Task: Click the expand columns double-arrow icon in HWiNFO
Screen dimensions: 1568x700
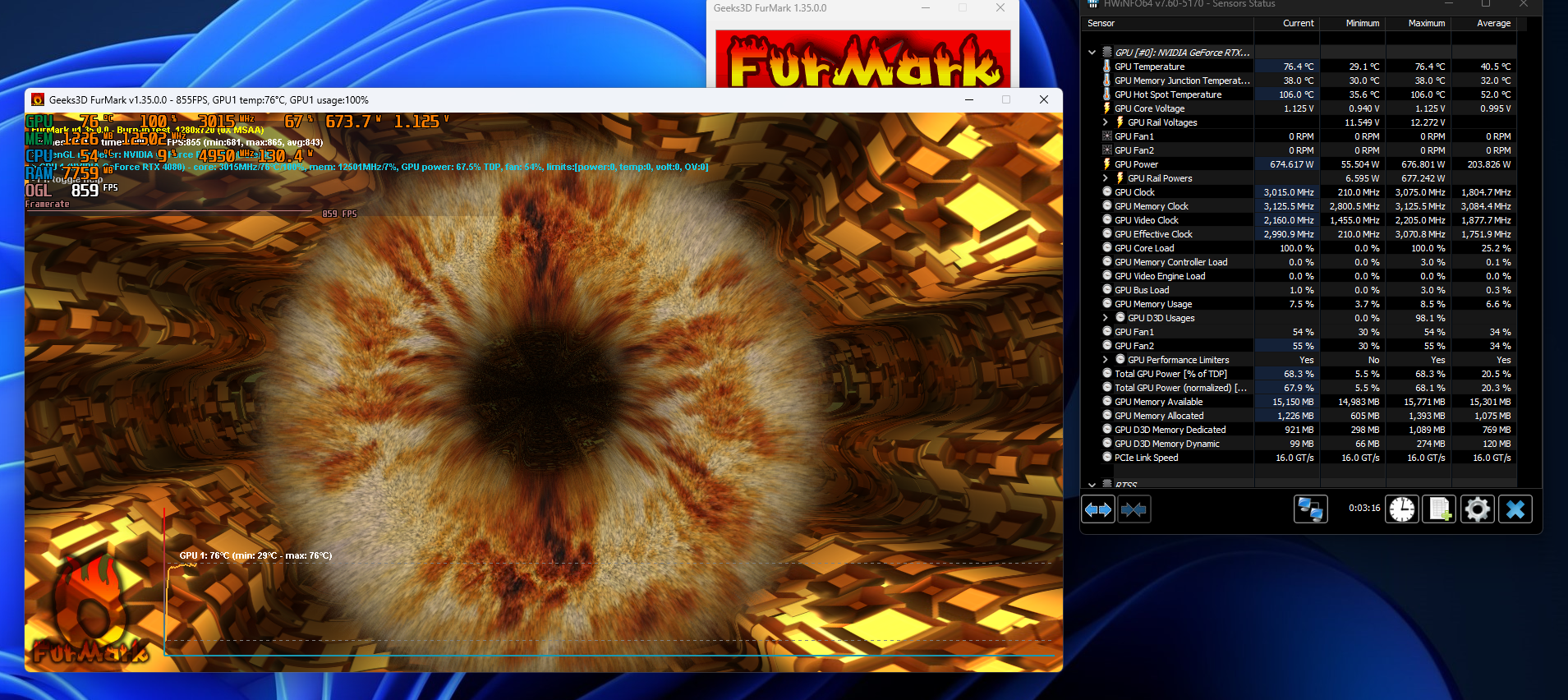Action: [x=1098, y=510]
